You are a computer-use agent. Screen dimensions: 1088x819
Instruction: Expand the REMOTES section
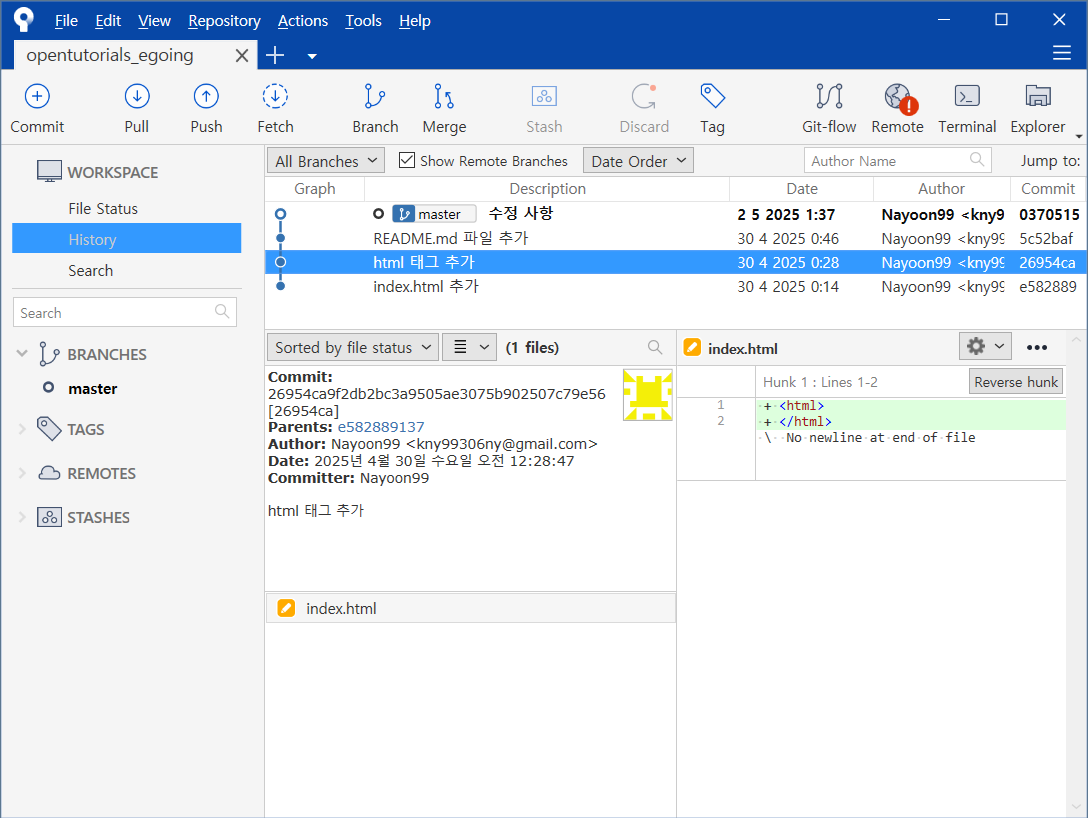pyautogui.click(x=22, y=473)
